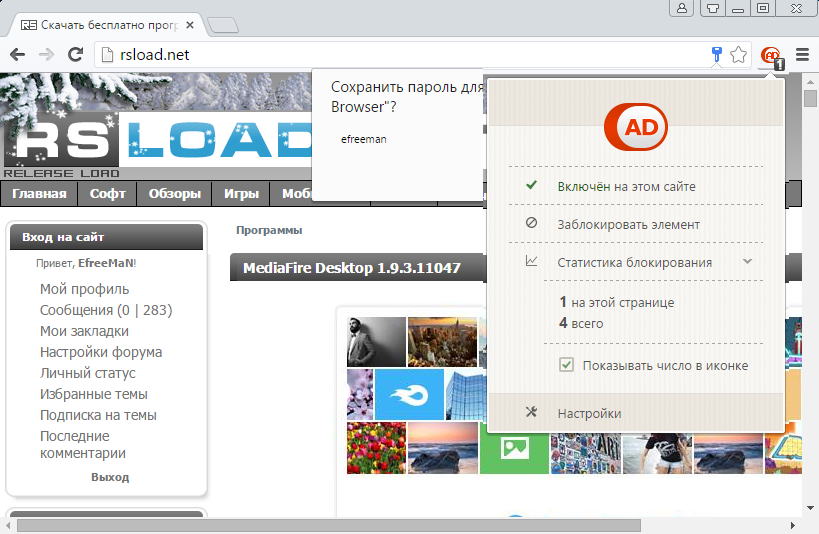Screen dimensions: 819x534
Task: Click '4 всего' total blocked statistic
Action: point(581,323)
